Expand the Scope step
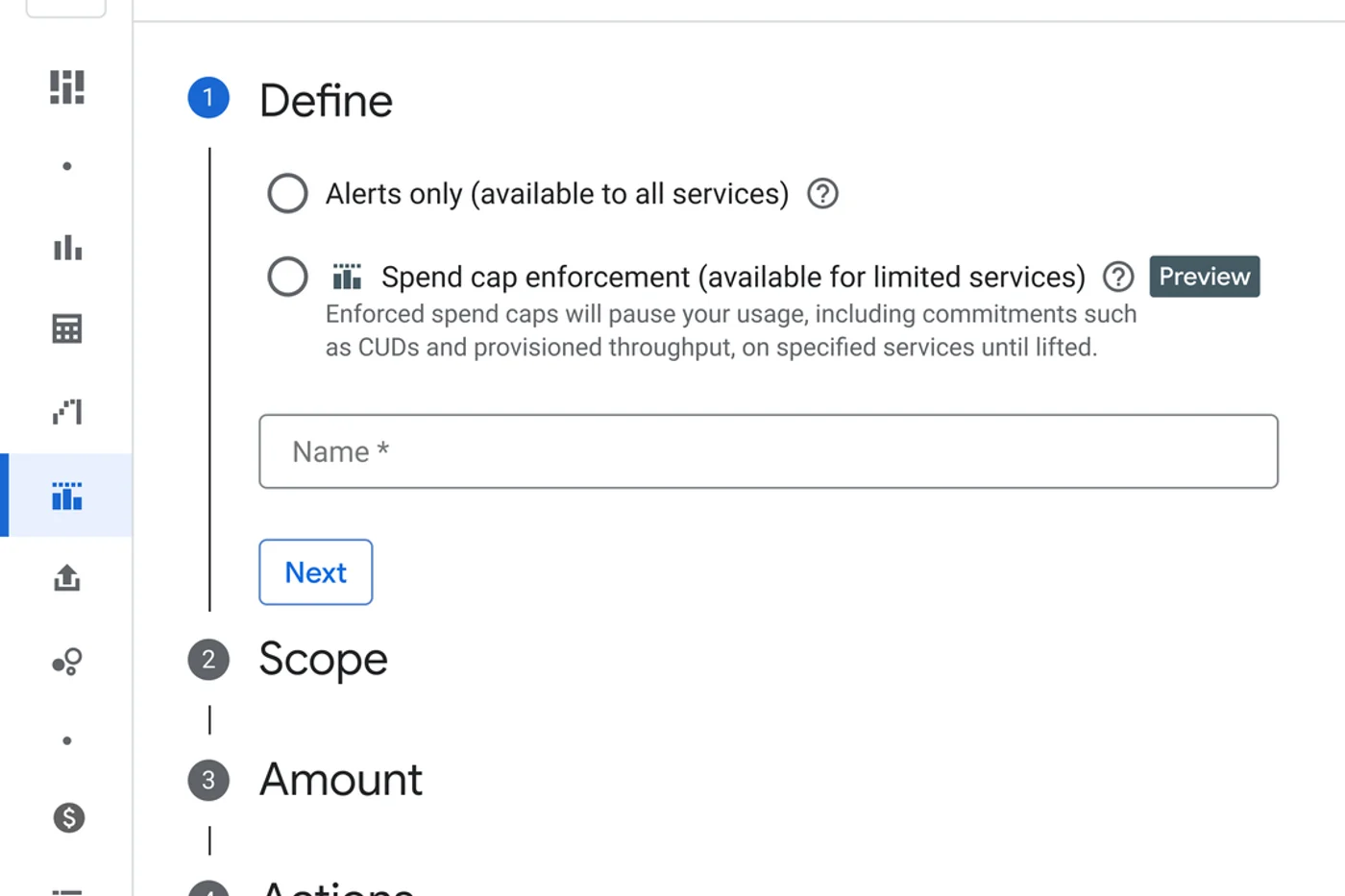The image size is (1345, 896). tap(323, 660)
